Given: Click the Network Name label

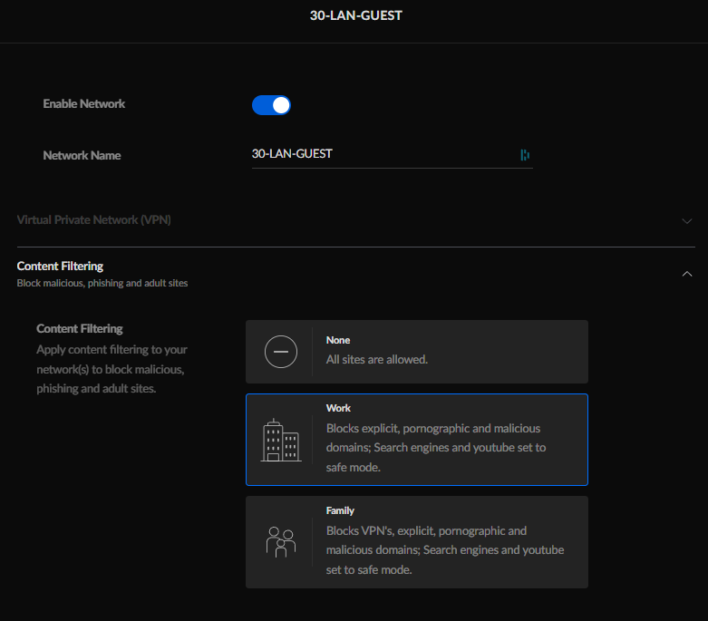Looking at the screenshot, I should (x=82, y=155).
